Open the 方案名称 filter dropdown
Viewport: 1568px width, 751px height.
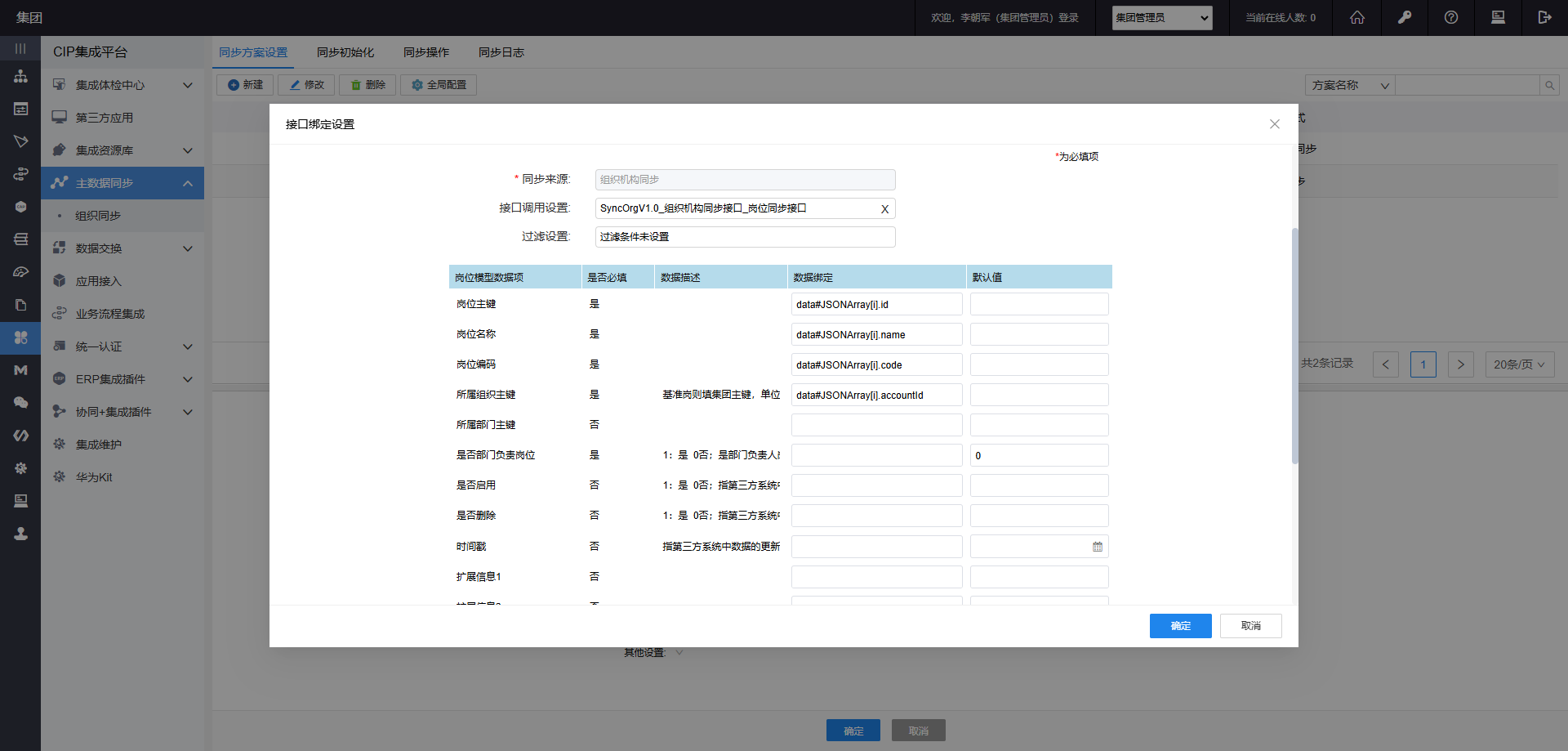point(1350,86)
